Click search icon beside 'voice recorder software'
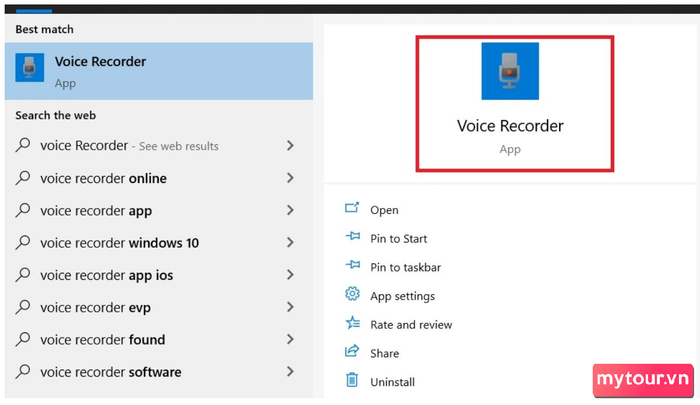Viewport: 700px width, 405px height. (23, 372)
